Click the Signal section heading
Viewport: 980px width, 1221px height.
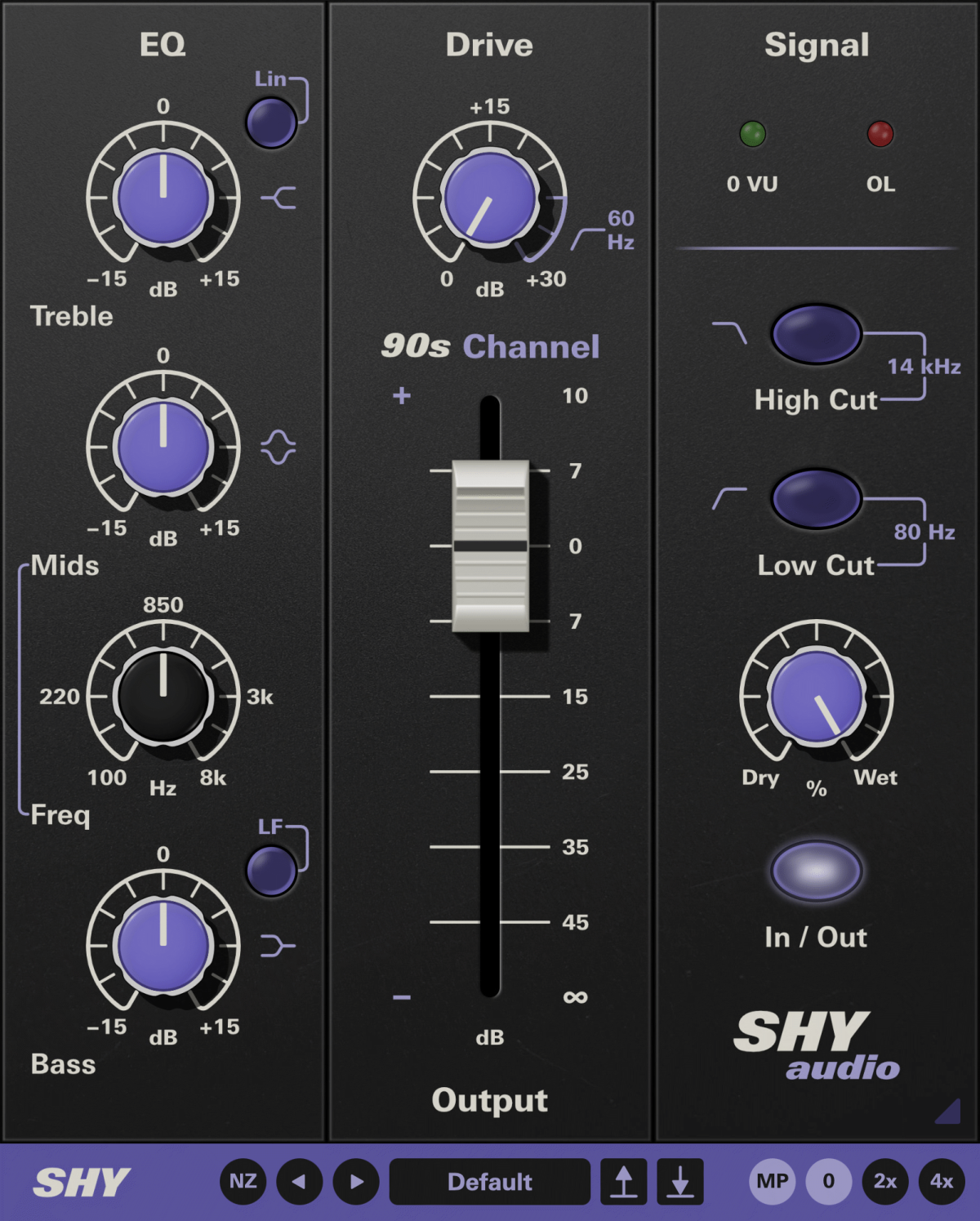tap(817, 45)
